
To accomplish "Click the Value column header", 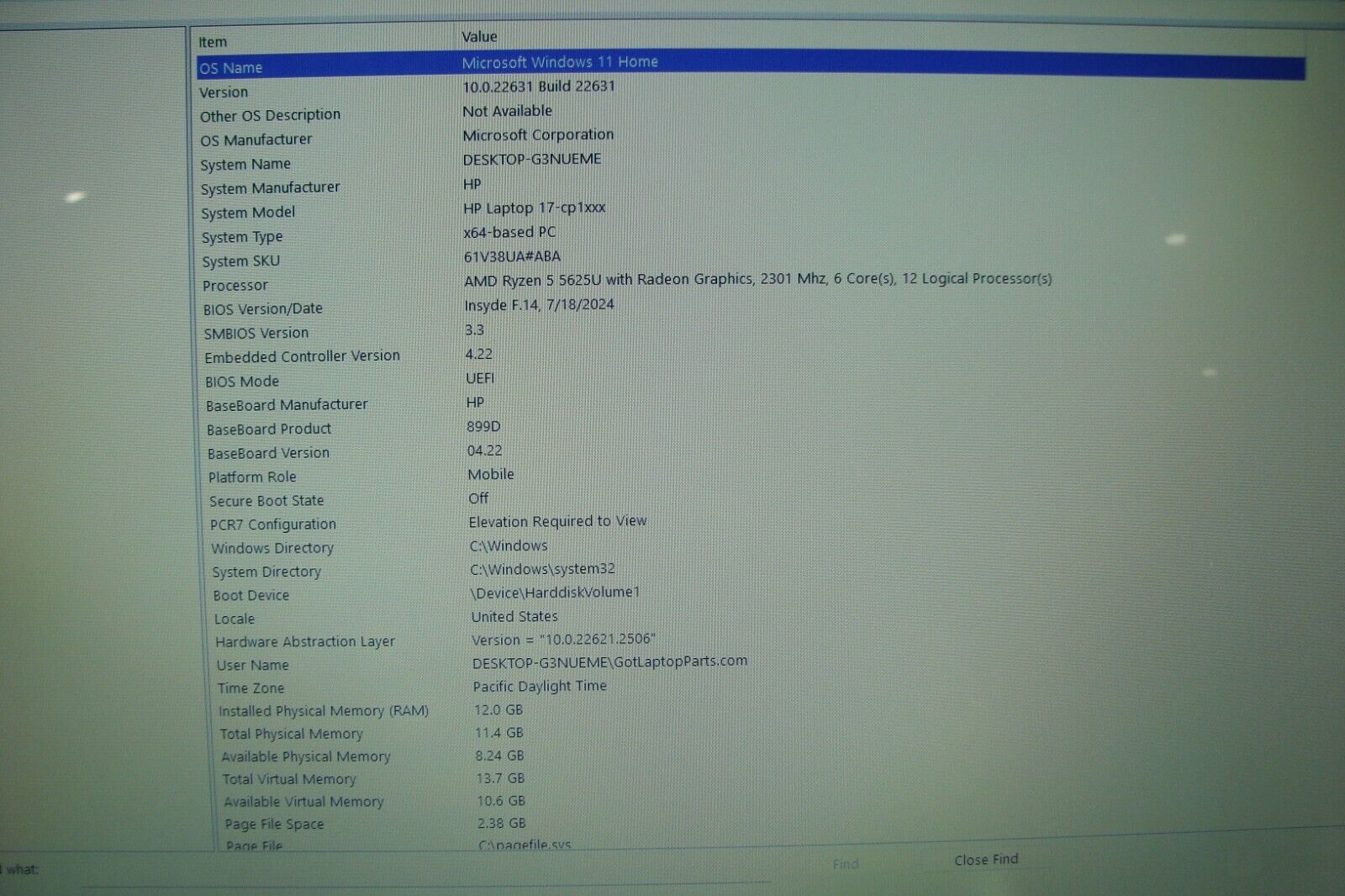I will click(479, 37).
